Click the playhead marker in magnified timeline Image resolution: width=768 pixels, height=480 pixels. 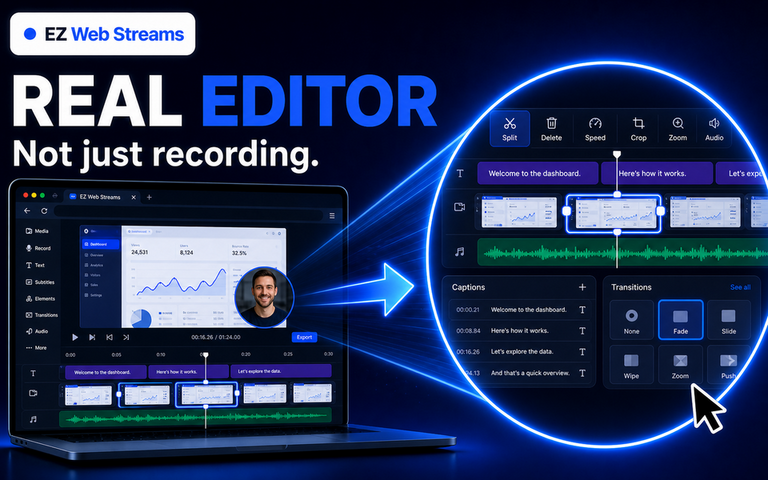(x=617, y=155)
